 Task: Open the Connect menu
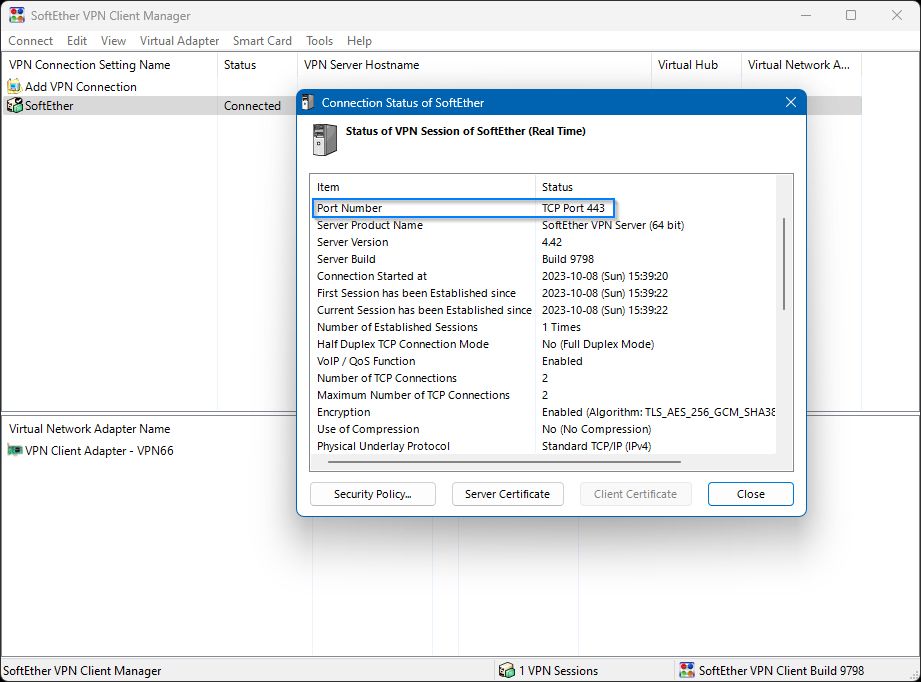31,41
